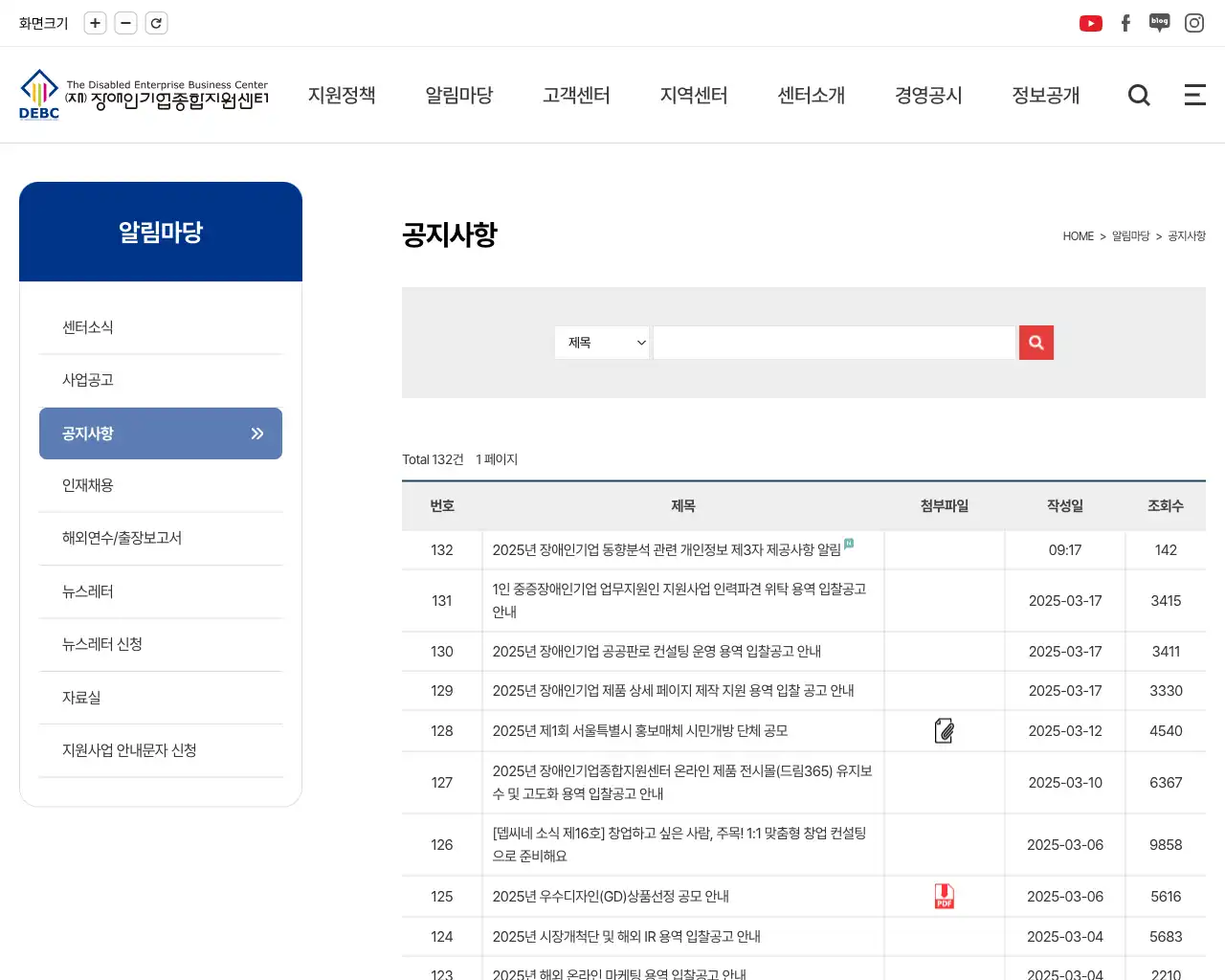
Task: Click the 09:17 timestamp cell
Action: point(1065,550)
